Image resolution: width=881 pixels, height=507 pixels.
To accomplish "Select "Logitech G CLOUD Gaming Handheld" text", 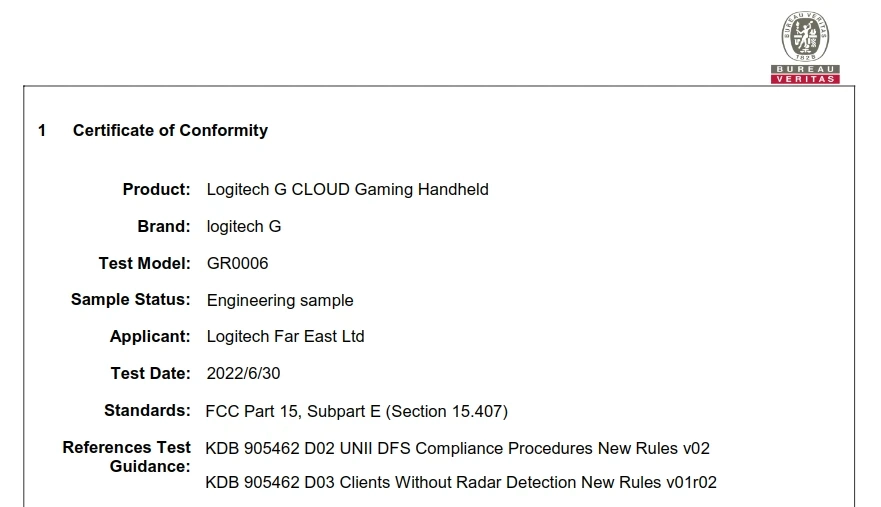I will pos(347,189).
